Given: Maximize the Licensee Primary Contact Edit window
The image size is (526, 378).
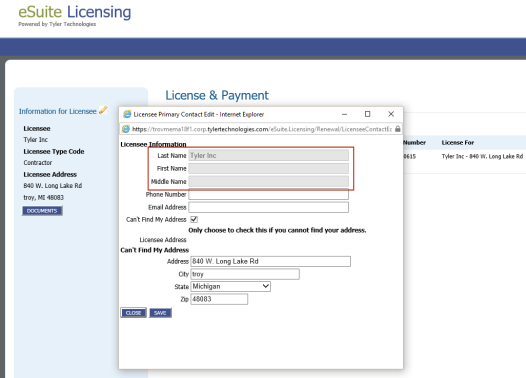Looking at the screenshot, I should 368,114.
